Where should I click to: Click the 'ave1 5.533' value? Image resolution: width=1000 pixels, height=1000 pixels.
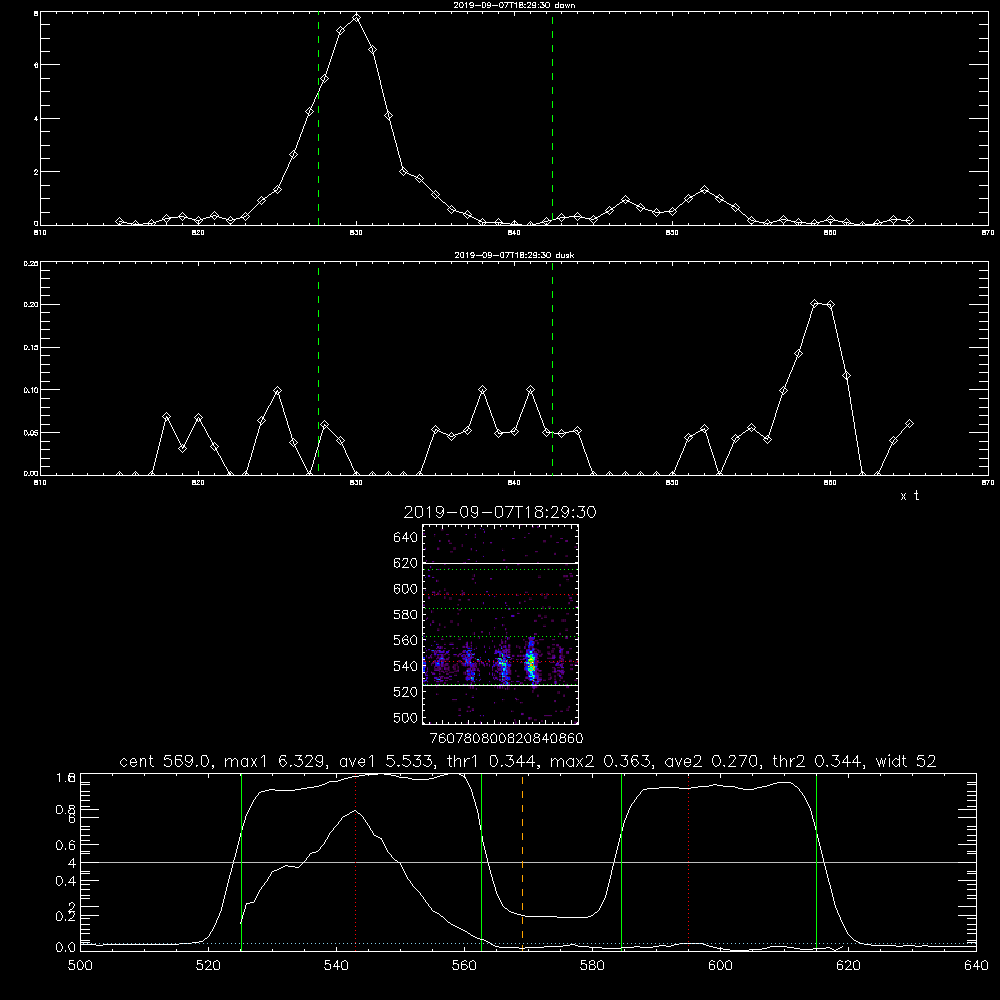pyautogui.click(x=388, y=761)
